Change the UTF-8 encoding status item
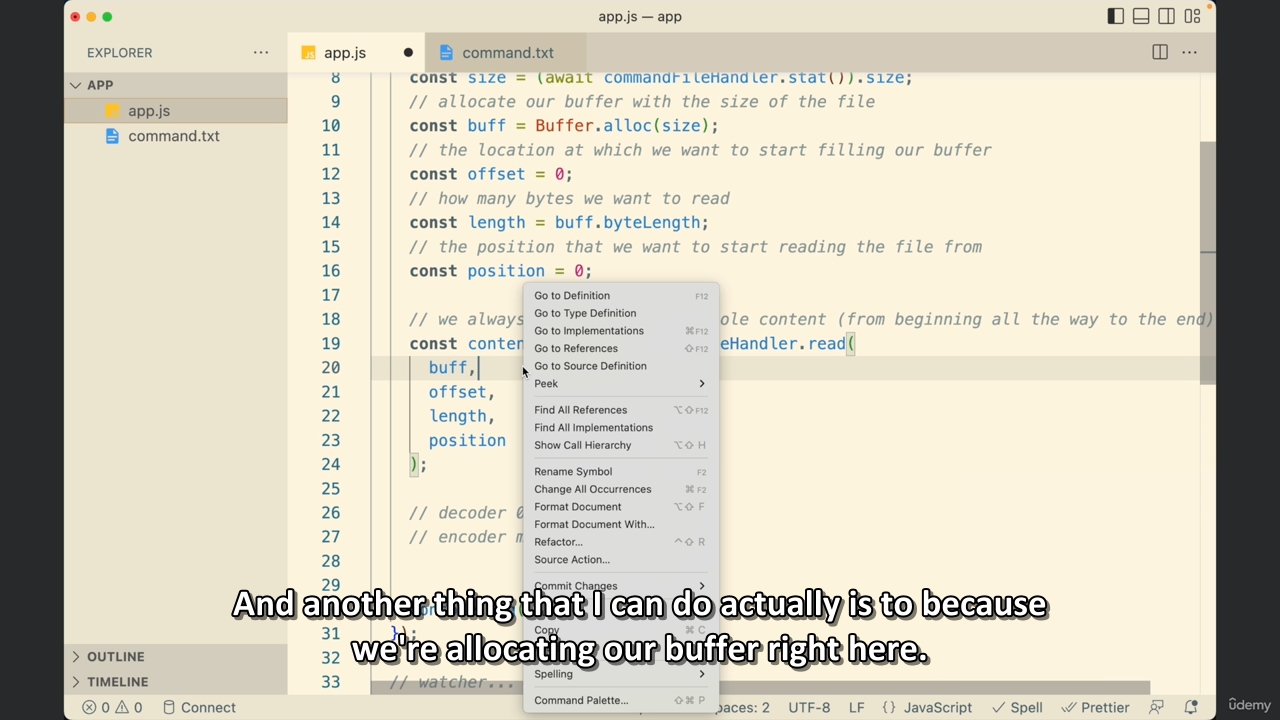 coord(809,707)
